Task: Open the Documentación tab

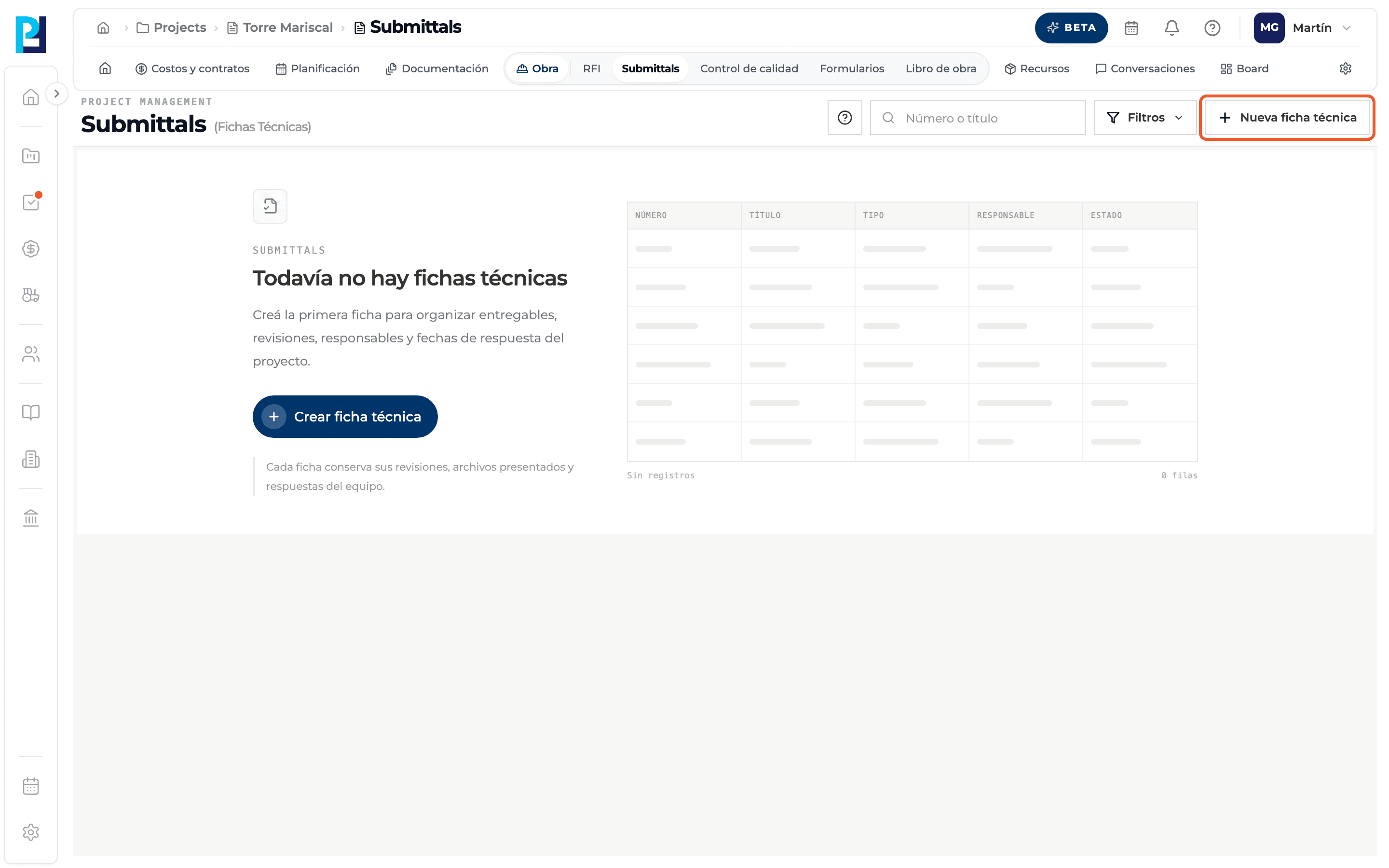Action: pyautogui.click(x=437, y=68)
